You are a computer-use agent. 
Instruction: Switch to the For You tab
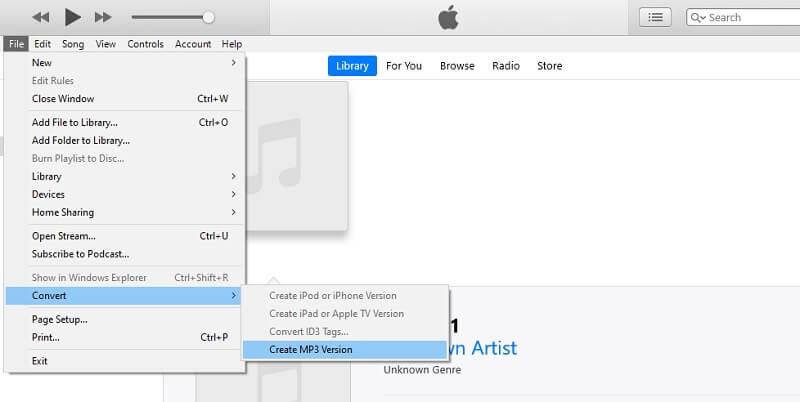pyautogui.click(x=404, y=66)
